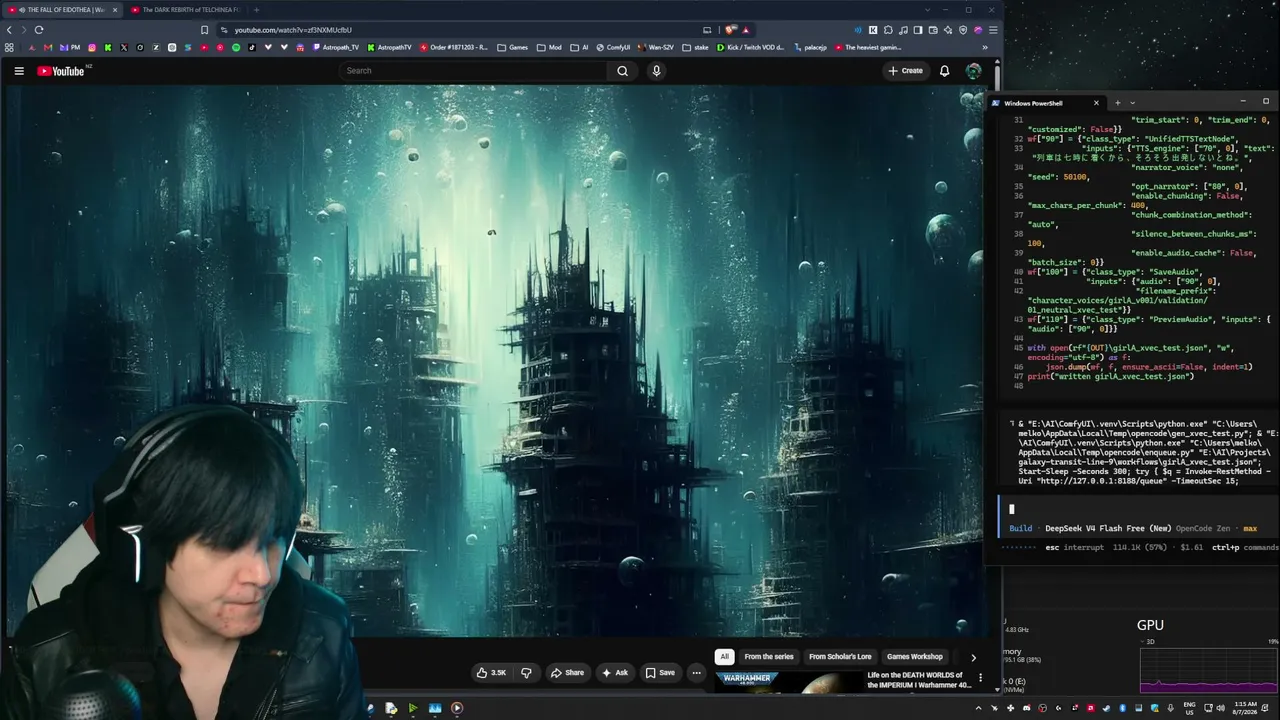Open the stake bookmarks folder
1280x720 pixels.
(695, 47)
